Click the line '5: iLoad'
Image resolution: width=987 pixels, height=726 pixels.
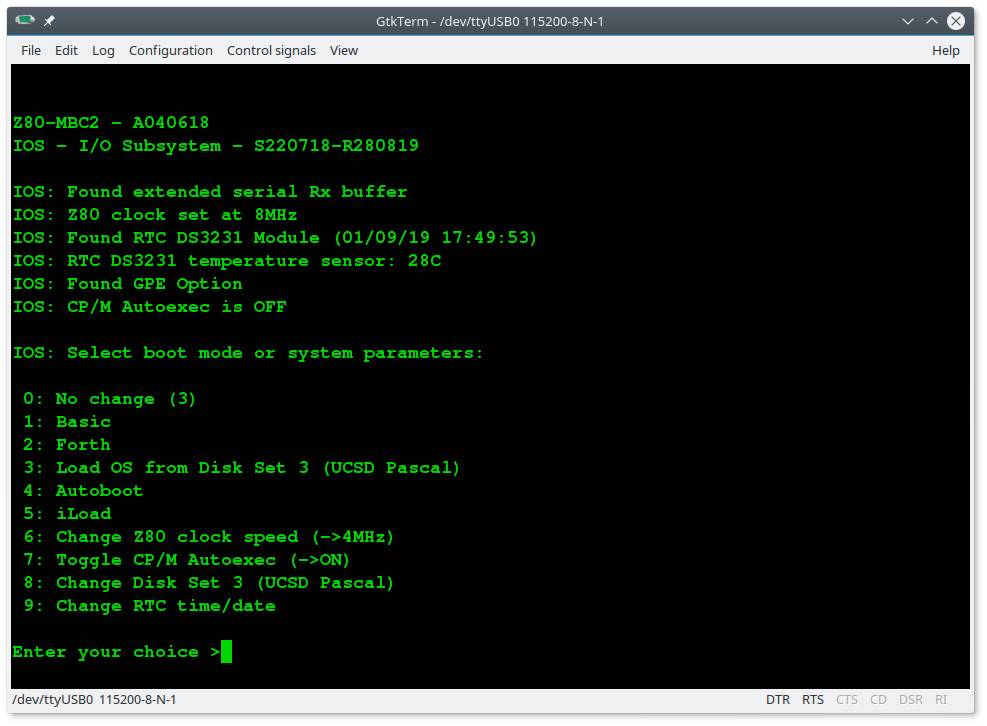(x=67, y=514)
